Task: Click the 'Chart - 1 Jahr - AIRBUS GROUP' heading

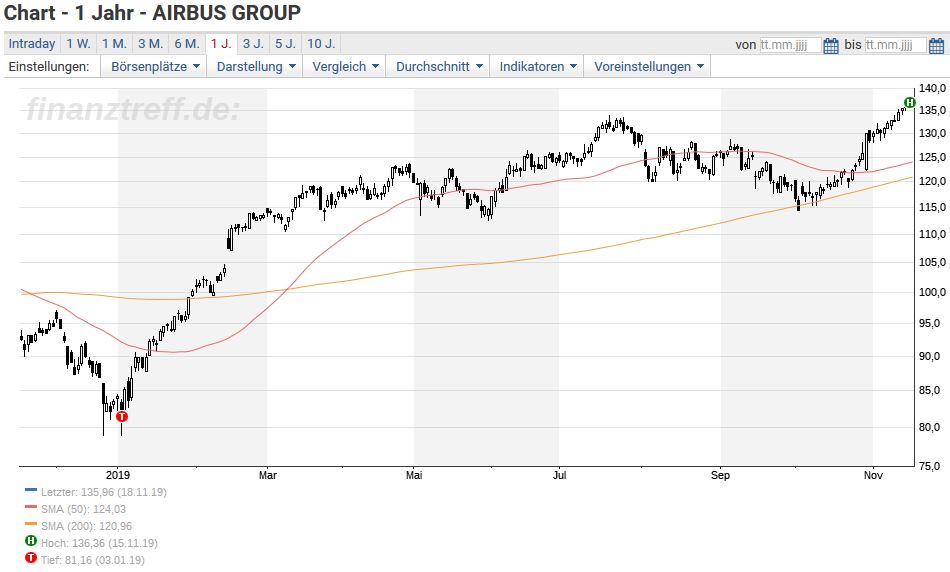Action: pos(152,13)
